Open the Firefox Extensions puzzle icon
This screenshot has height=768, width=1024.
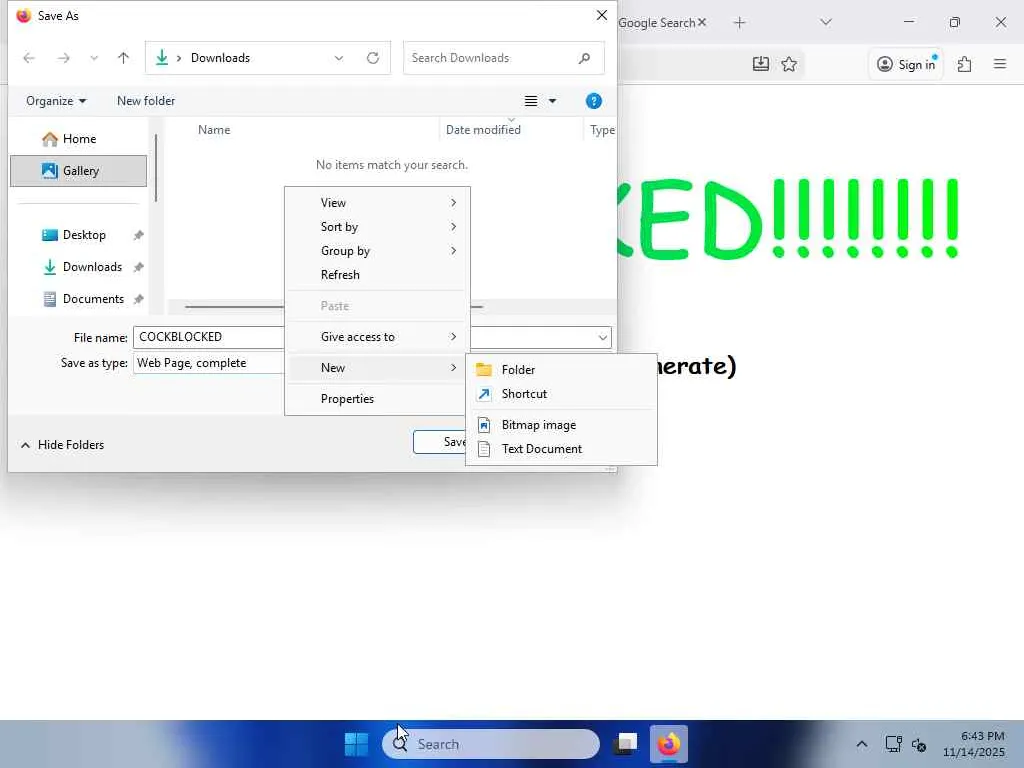coord(965,64)
